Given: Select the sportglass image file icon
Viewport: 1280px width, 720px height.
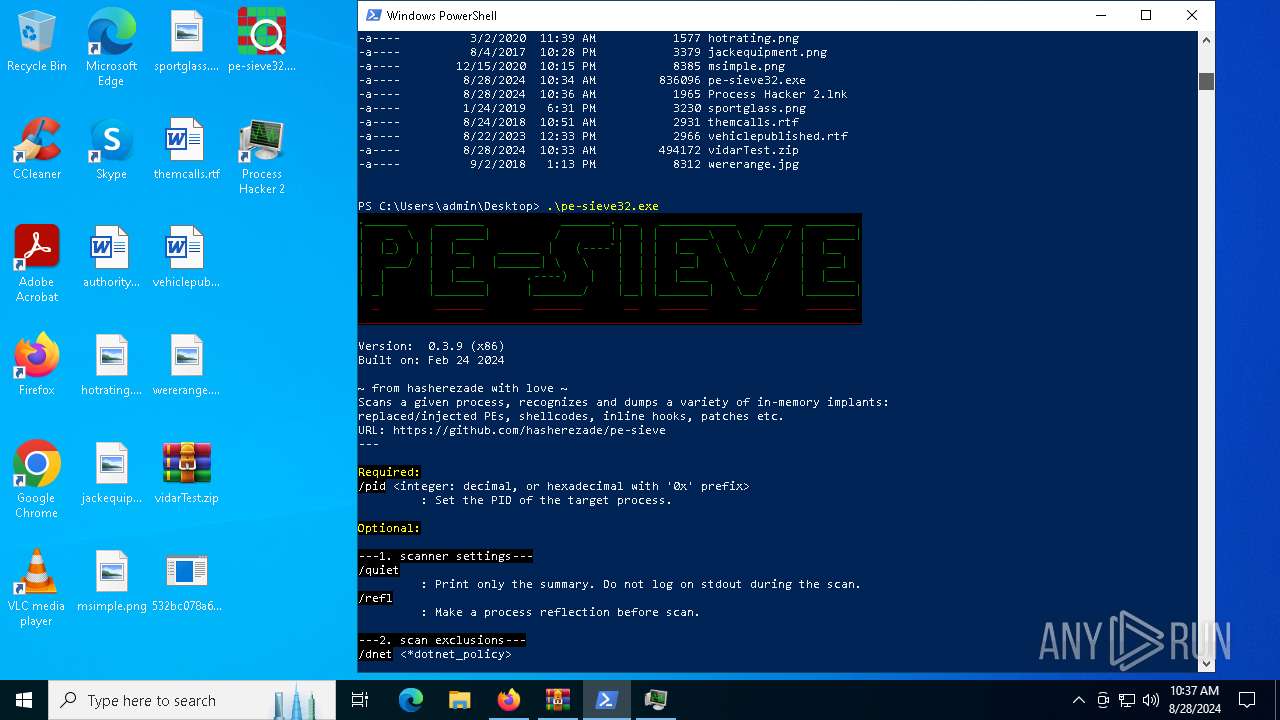Looking at the screenshot, I should (186, 42).
